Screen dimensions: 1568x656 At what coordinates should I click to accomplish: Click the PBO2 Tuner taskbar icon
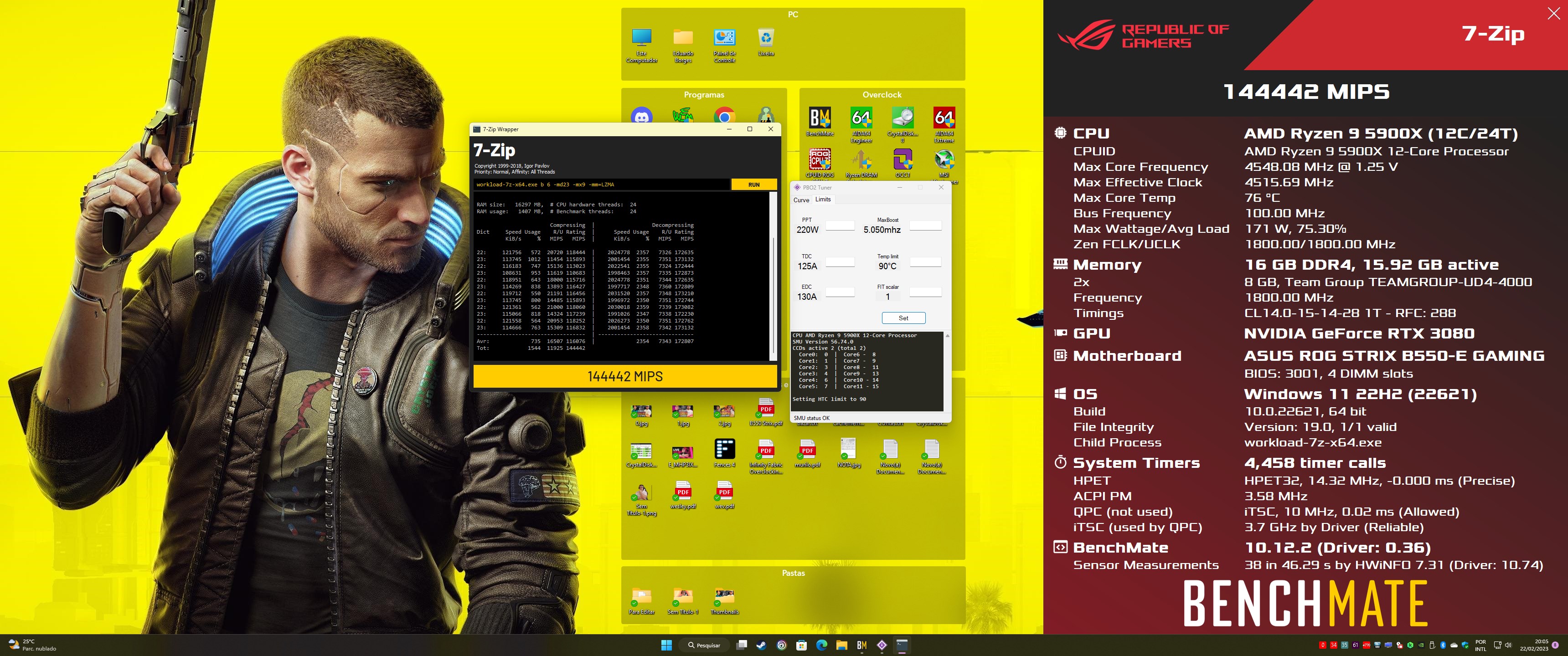point(882,645)
